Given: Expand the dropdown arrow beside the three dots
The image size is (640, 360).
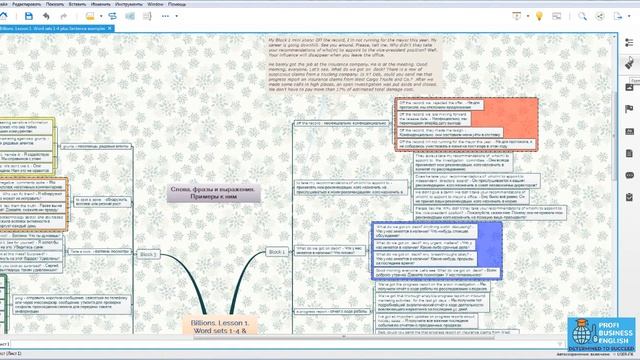Looking at the screenshot, I should 176,16.
